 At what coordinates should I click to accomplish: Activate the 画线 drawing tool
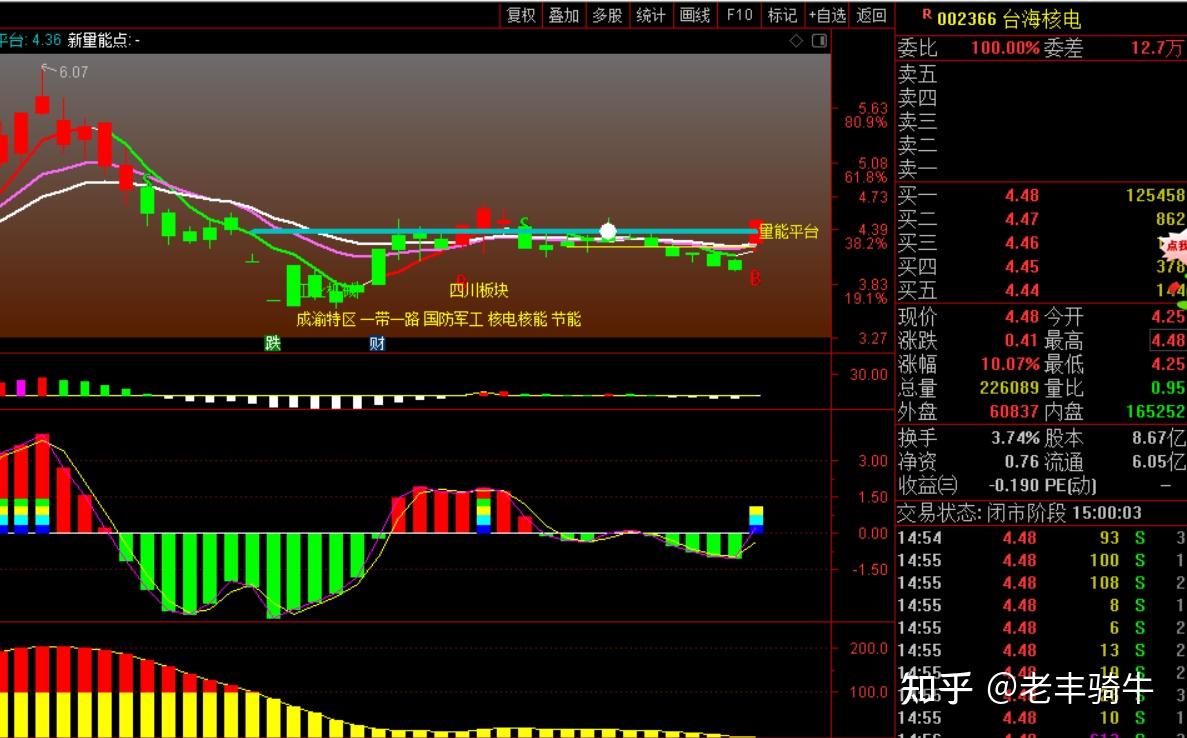(695, 15)
